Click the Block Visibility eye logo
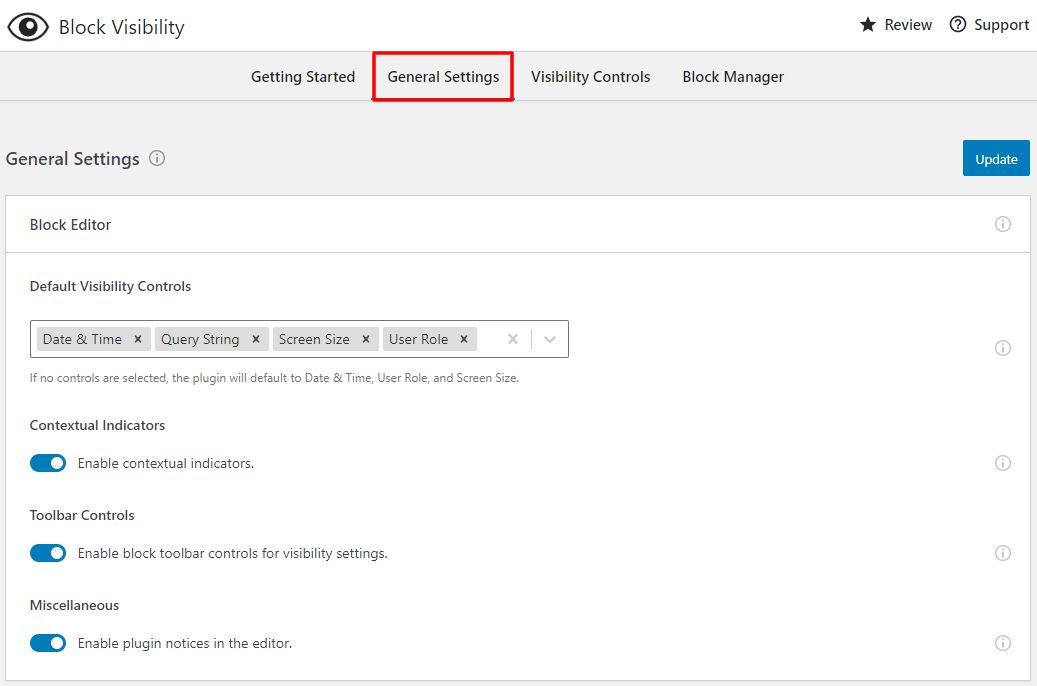This screenshot has height=686, width=1037. pos(28,26)
